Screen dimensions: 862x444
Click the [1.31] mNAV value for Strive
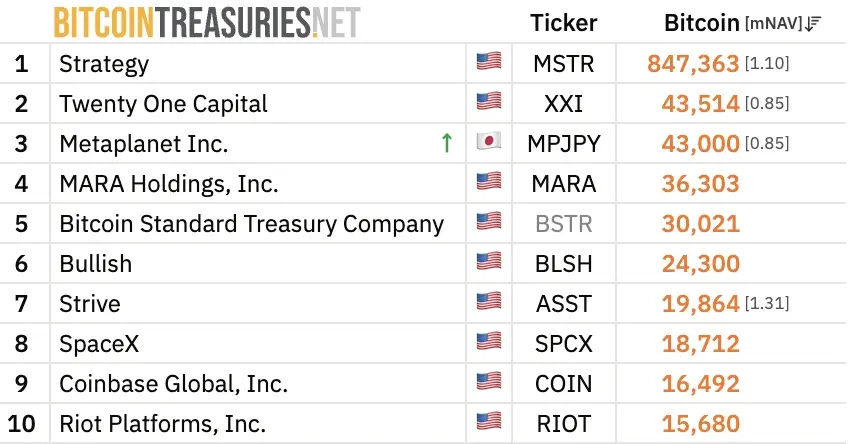(767, 303)
